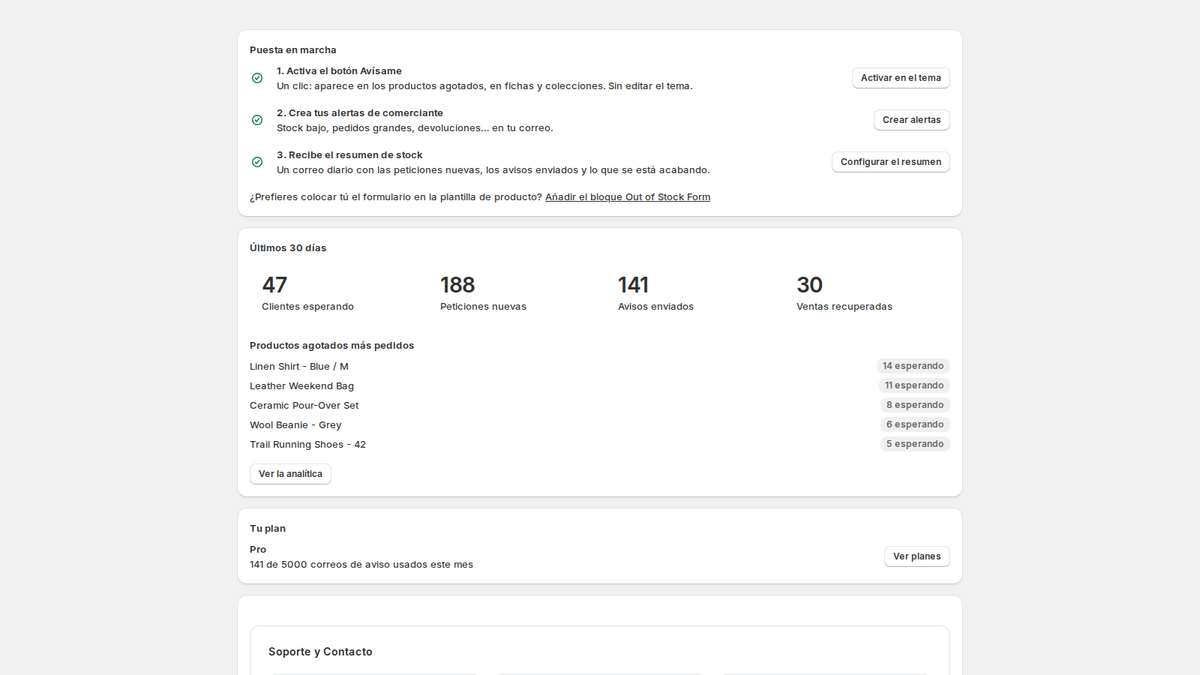Click the check icon for step 2 Crea tus alertas
The image size is (1200, 675).
click(x=257, y=120)
